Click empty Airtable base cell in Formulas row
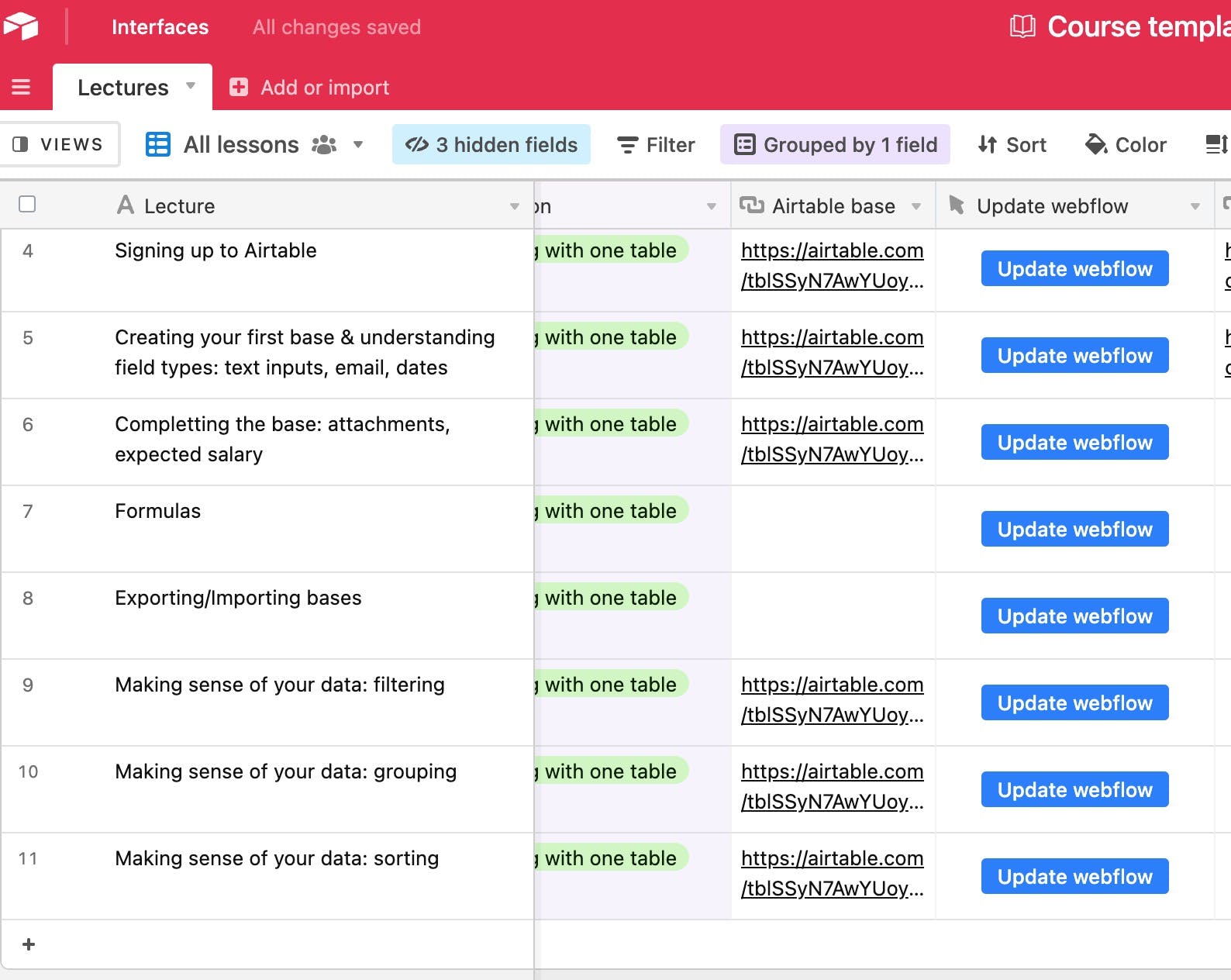This screenshot has height=980, width=1231. [833, 529]
